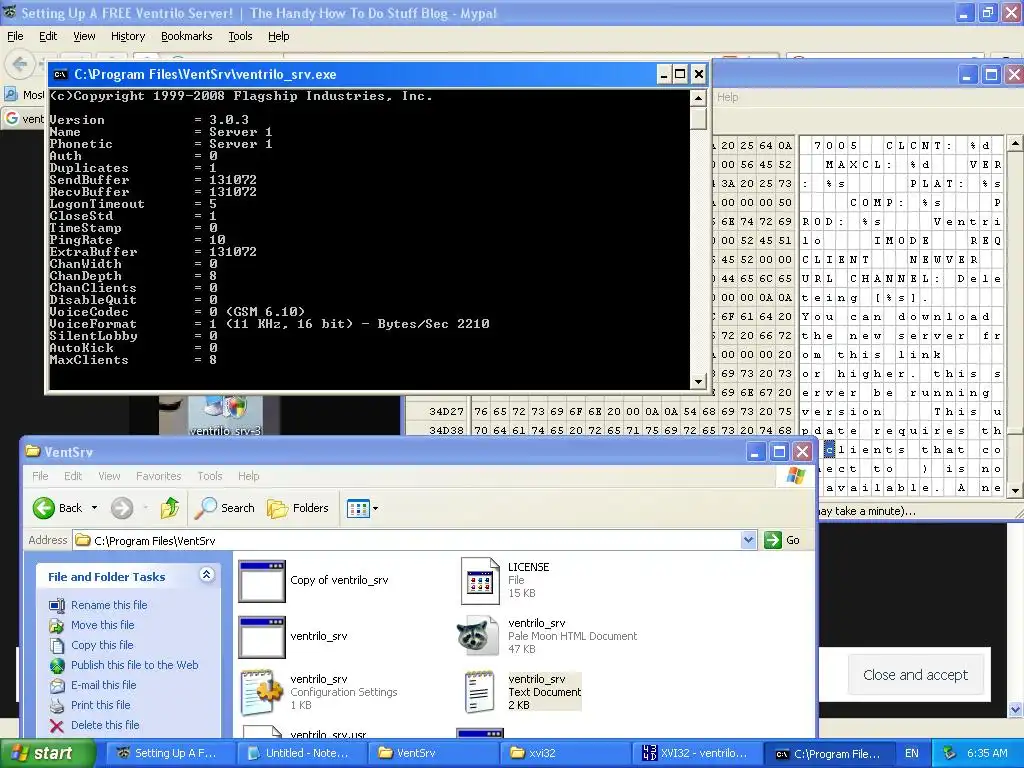Image resolution: width=1024 pixels, height=768 pixels.
Task: Click the console window's scroll down arrow
Action: coord(698,381)
